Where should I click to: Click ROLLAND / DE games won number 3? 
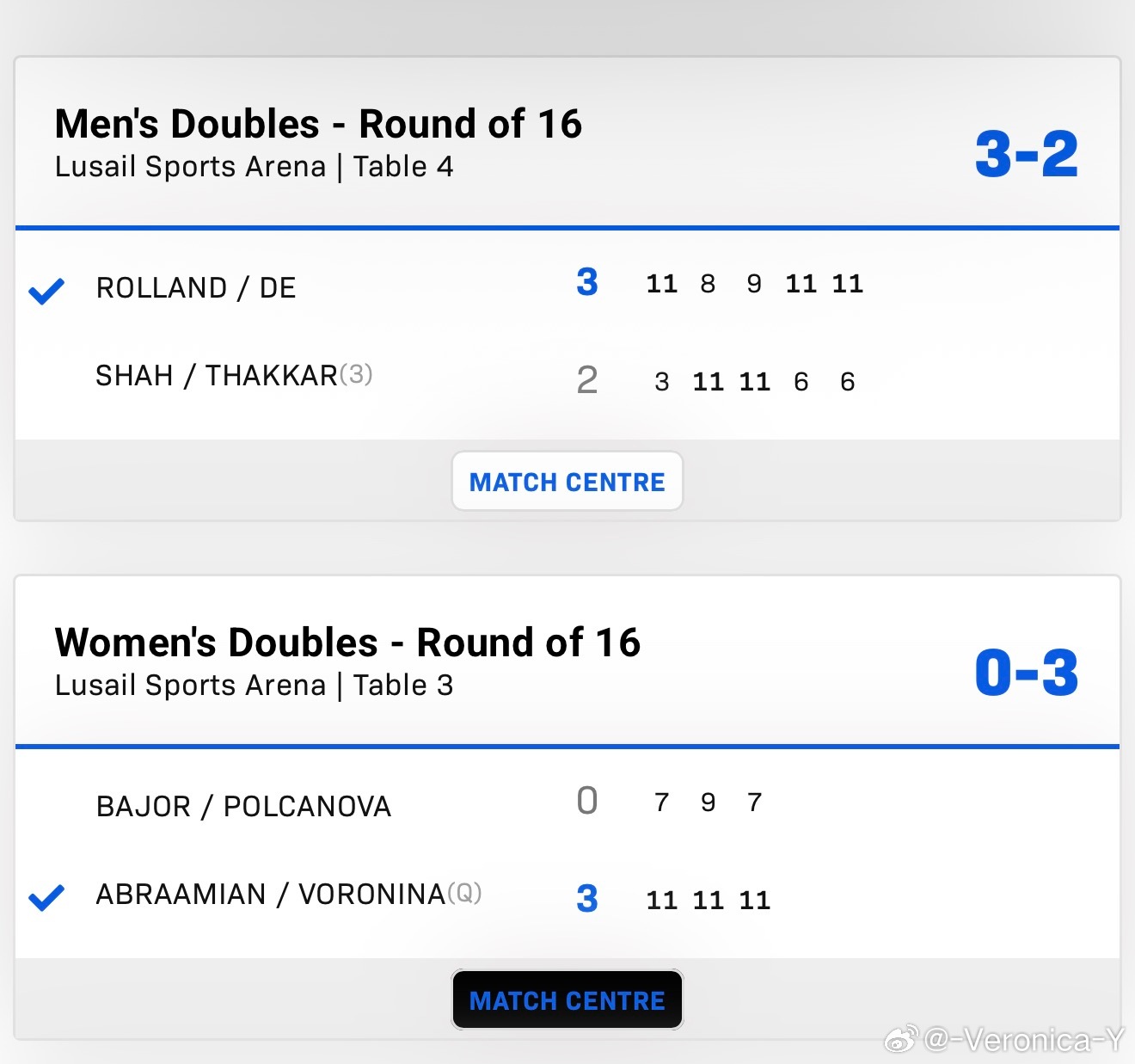[587, 282]
